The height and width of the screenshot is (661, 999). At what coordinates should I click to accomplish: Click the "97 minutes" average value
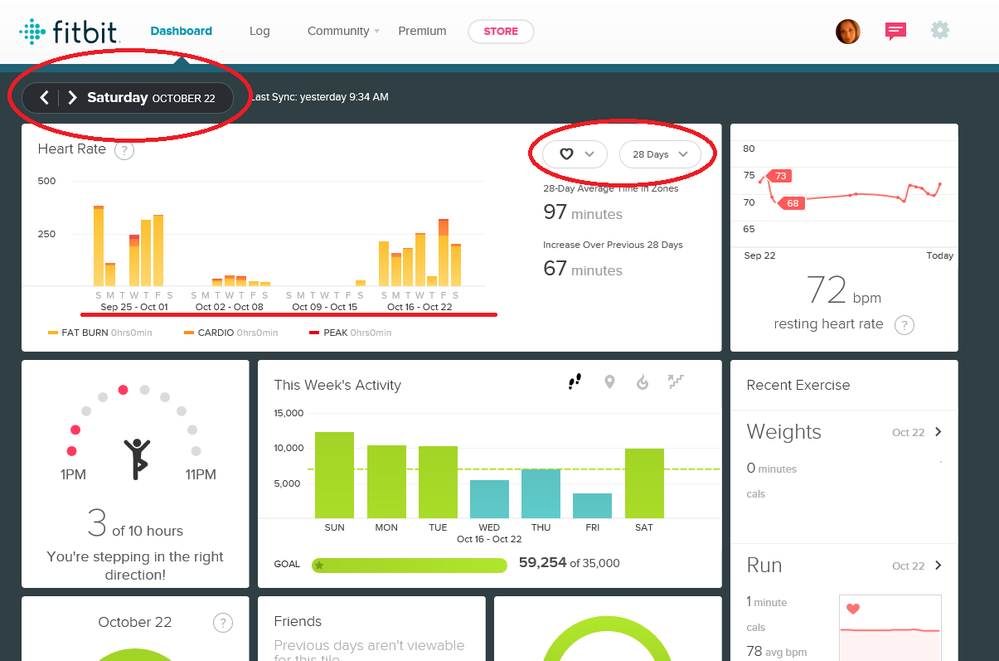pyautogui.click(x=583, y=212)
